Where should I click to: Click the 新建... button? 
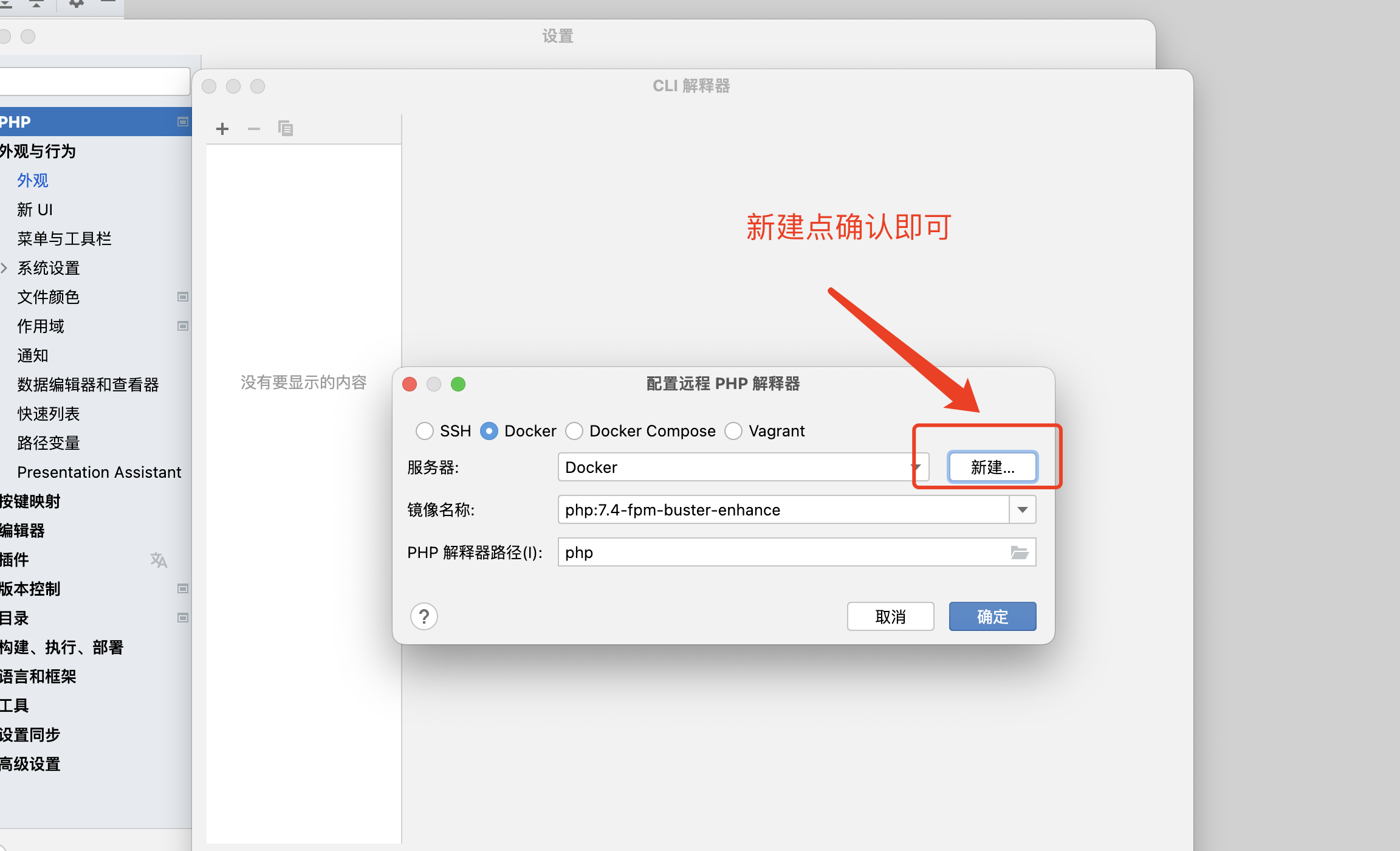[x=992, y=467]
